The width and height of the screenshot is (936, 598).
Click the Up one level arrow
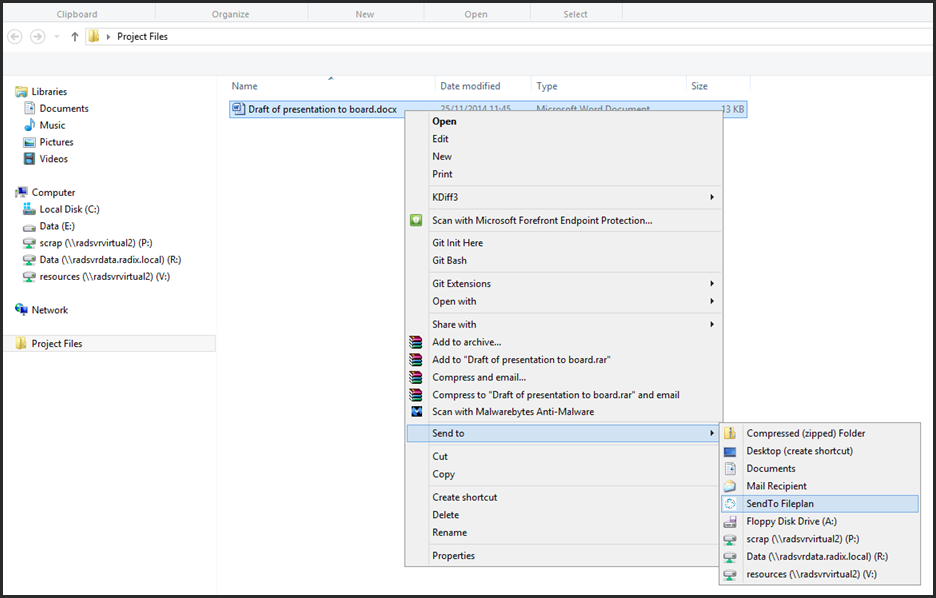pos(75,37)
